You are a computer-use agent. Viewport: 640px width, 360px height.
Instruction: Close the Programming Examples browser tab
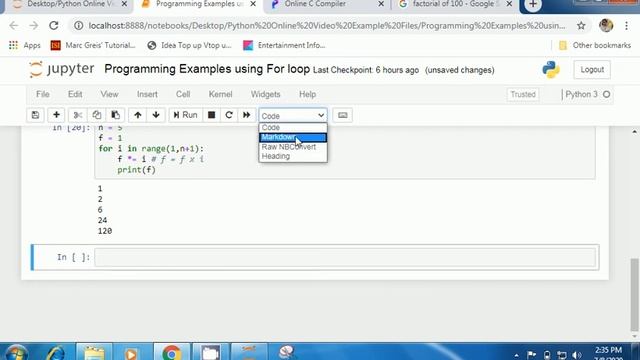pyautogui.click(x=253, y=4)
